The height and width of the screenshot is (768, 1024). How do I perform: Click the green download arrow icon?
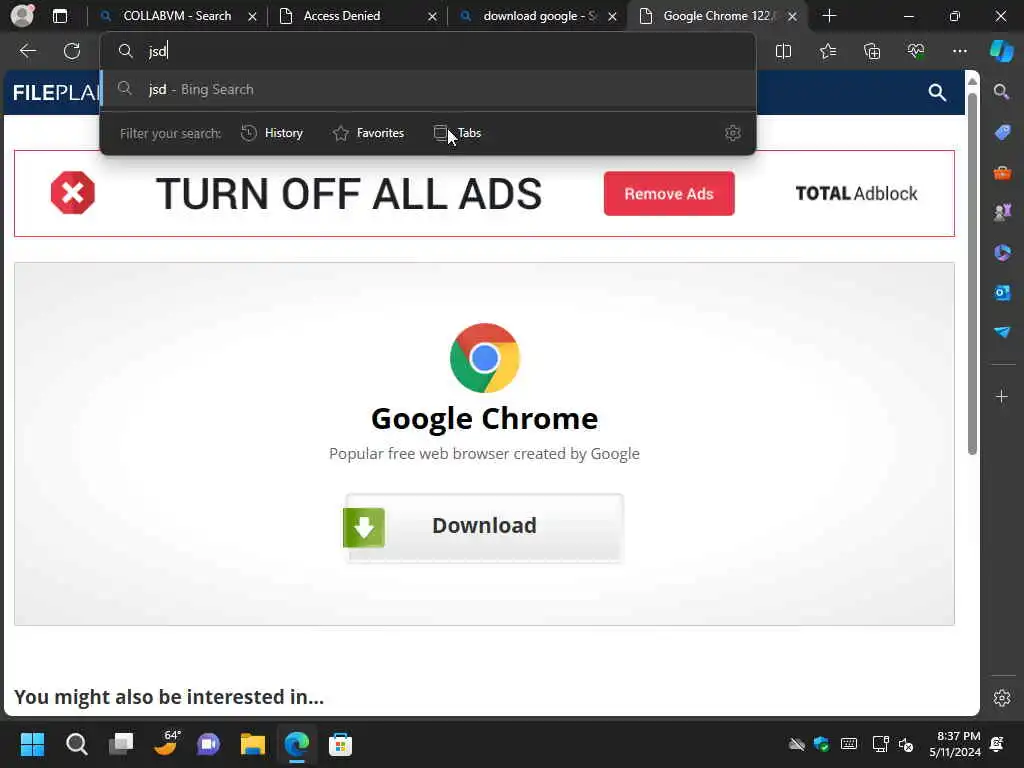[x=364, y=528]
